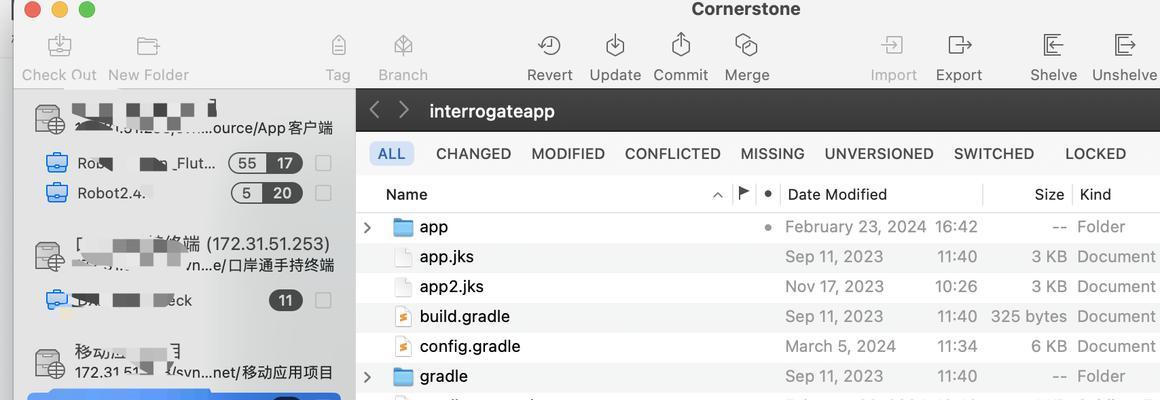Select the 移动应用项目 repository icon
Screen dimensions: 1160x400
click(x=50, y=362)
